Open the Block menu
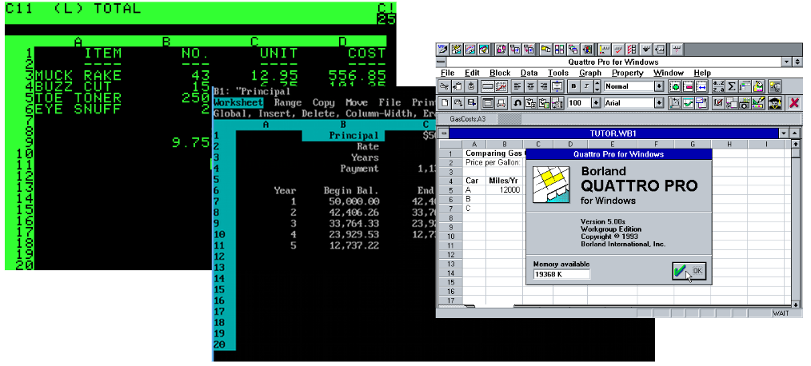This screenshot has height=366, width=811. (500, 73)
